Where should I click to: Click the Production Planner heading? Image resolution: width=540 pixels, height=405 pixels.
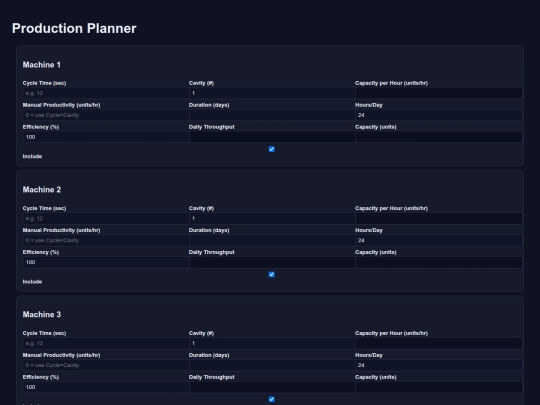[x=74, y=29]
